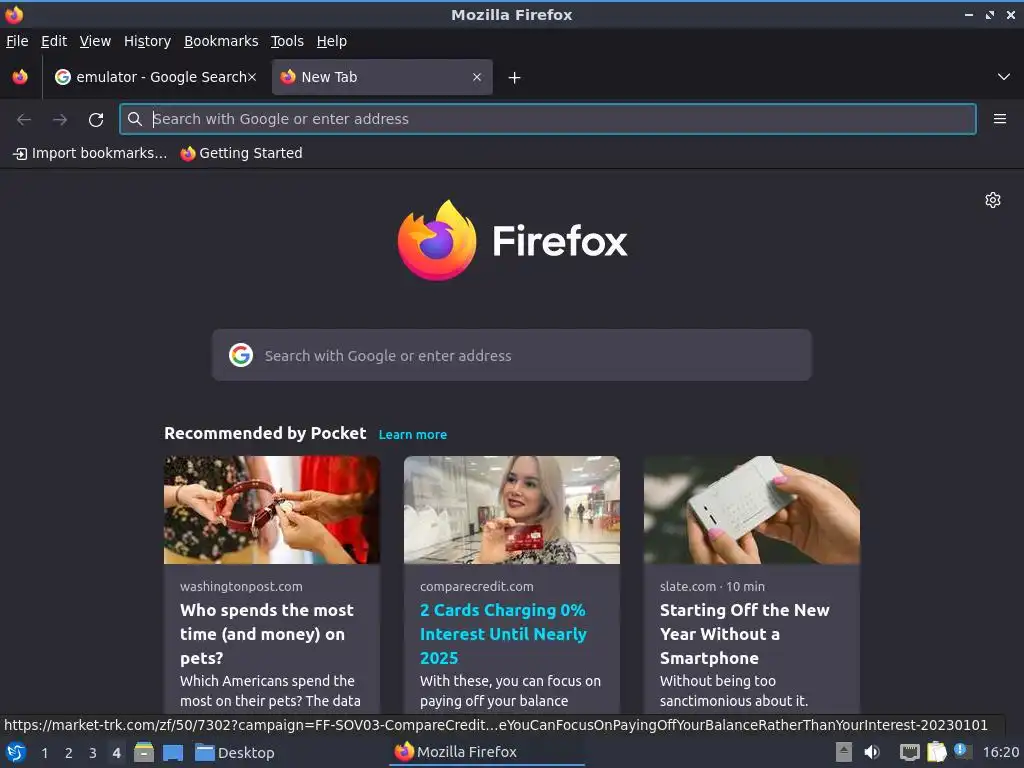Screen dimensions: 1024x768
Task: Open the credit card woman thumbnail
Action: [x=512, y=510]
